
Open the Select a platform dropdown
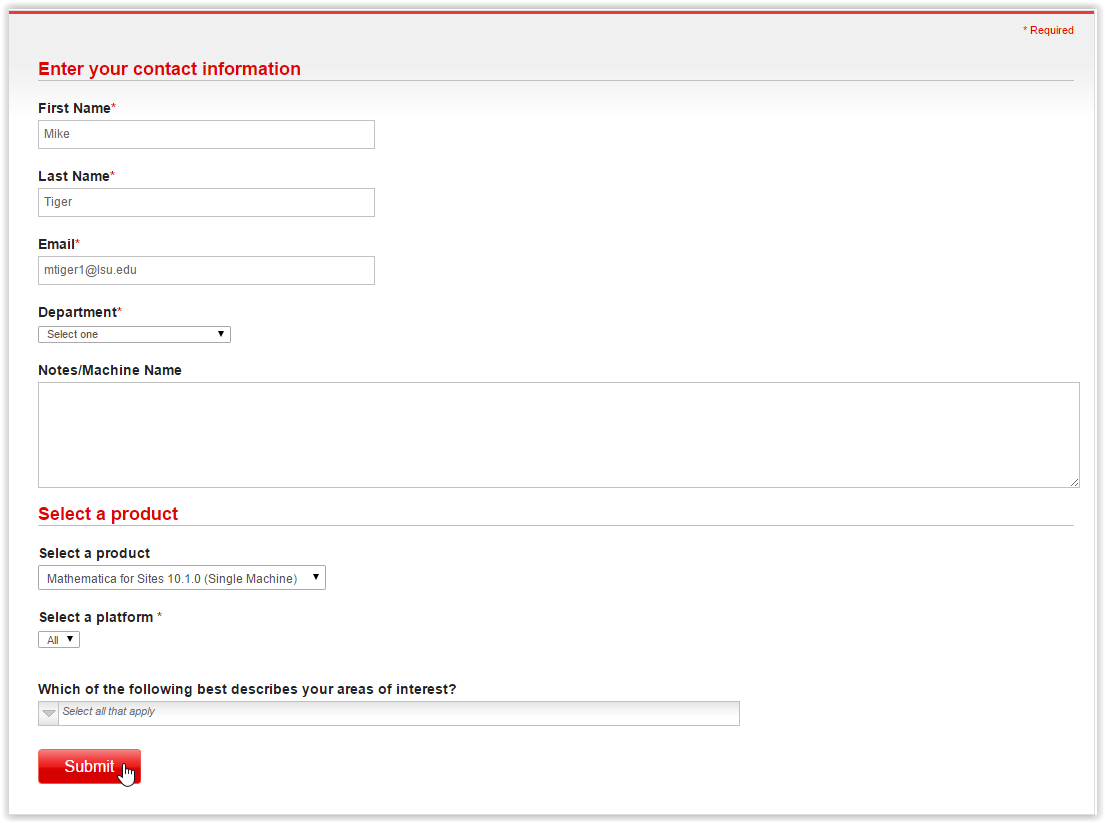pyautogui.click(x=59, y=640)
